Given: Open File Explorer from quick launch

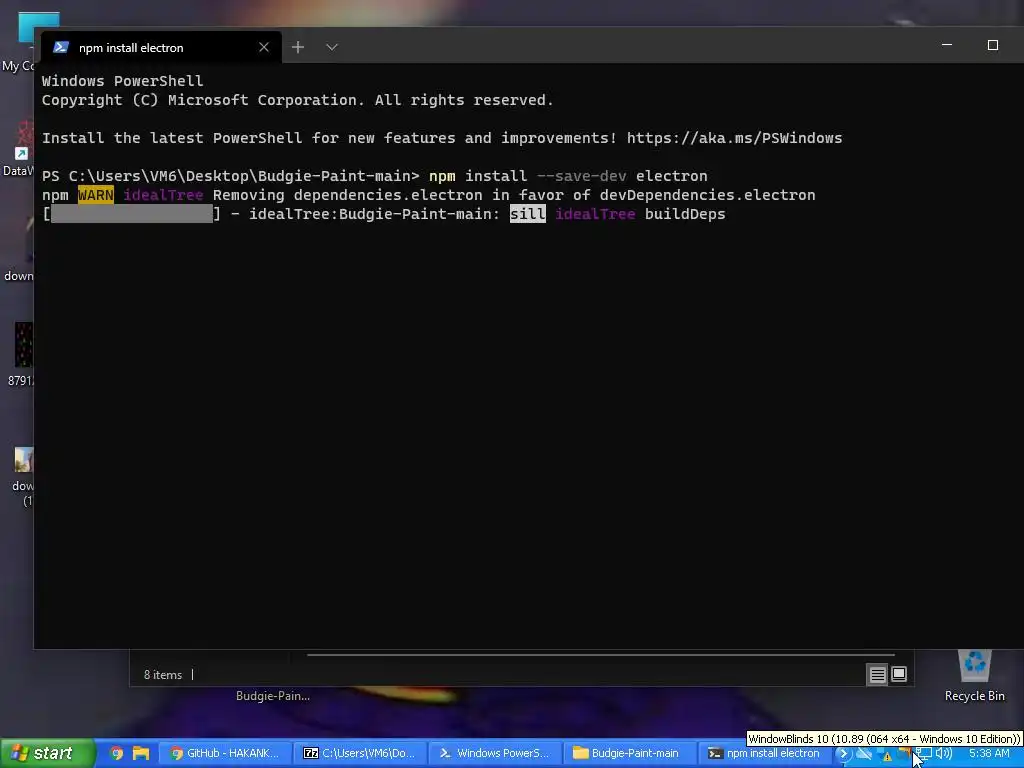Looking at the screenshot, I should pyautogui.click(x=141, y=753).
